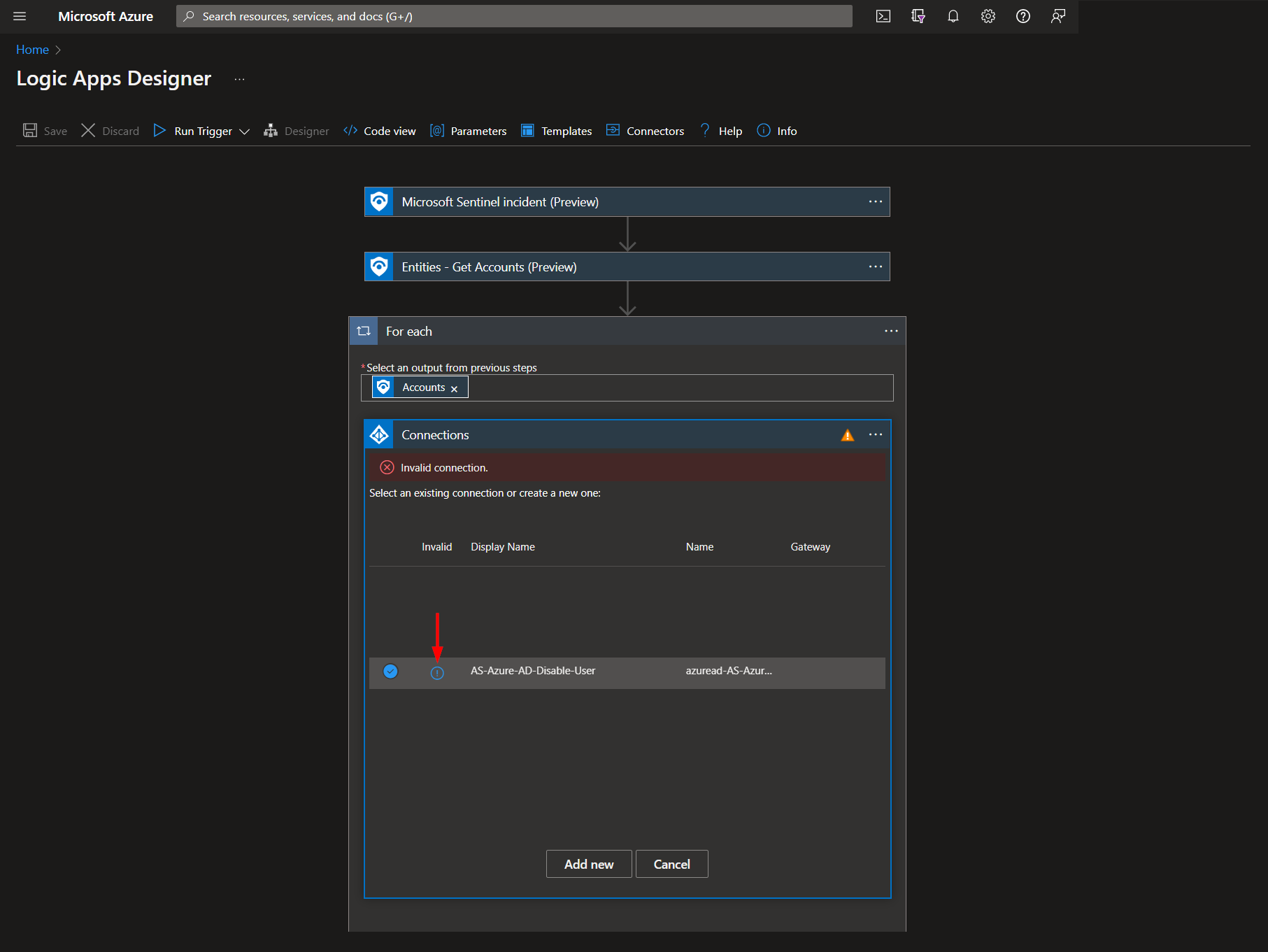Click the Discard X icon
This screenshot has height=952, width=1268.
pos(88,131)
